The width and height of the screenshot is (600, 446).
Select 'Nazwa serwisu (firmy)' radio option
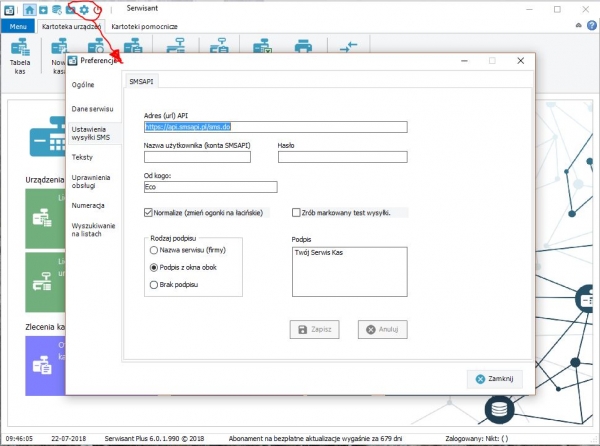point(153,253)
